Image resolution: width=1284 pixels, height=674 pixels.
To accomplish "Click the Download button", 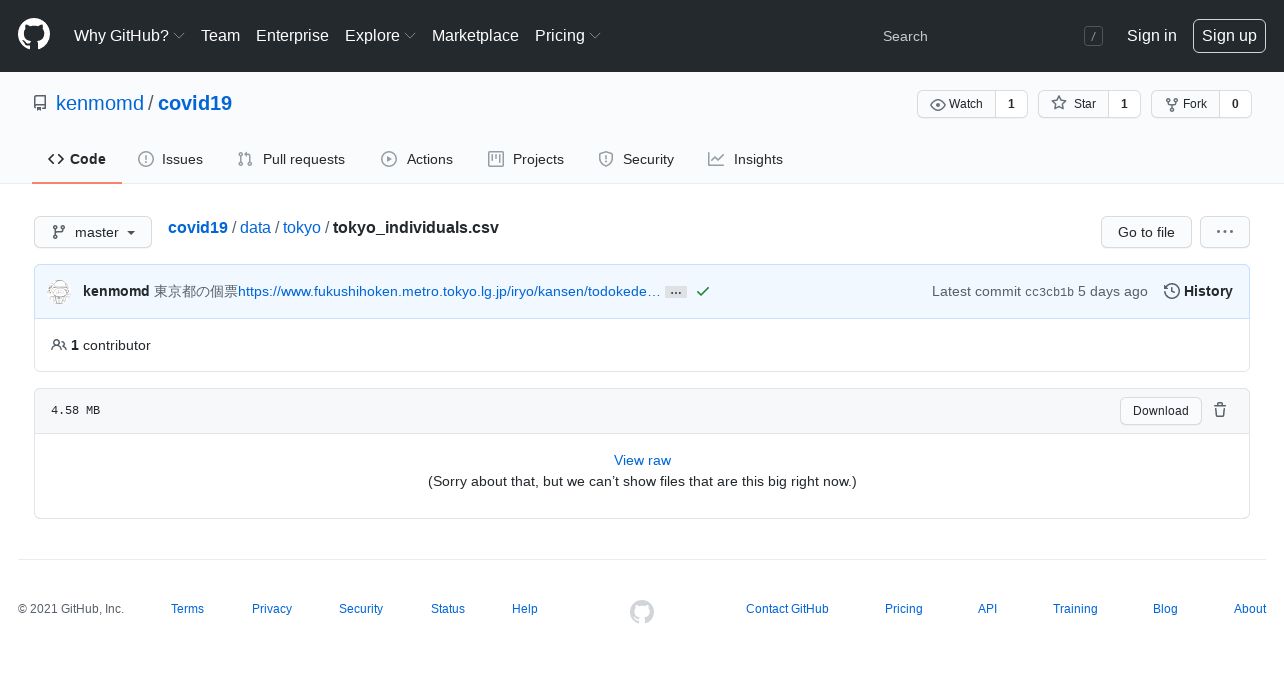I will (x=1161, y=411).
